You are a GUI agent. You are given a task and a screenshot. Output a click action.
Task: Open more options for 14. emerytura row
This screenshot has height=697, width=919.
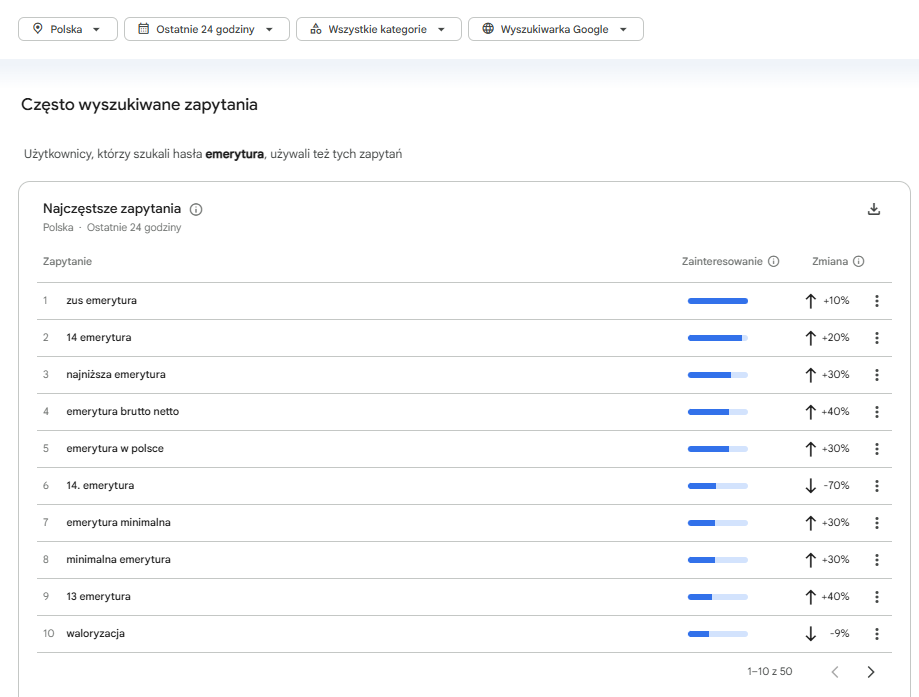pos(877,485)
